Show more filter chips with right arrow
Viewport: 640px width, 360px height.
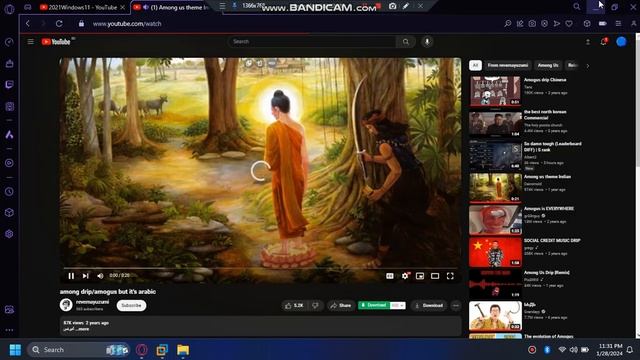(x=588, y=65)
